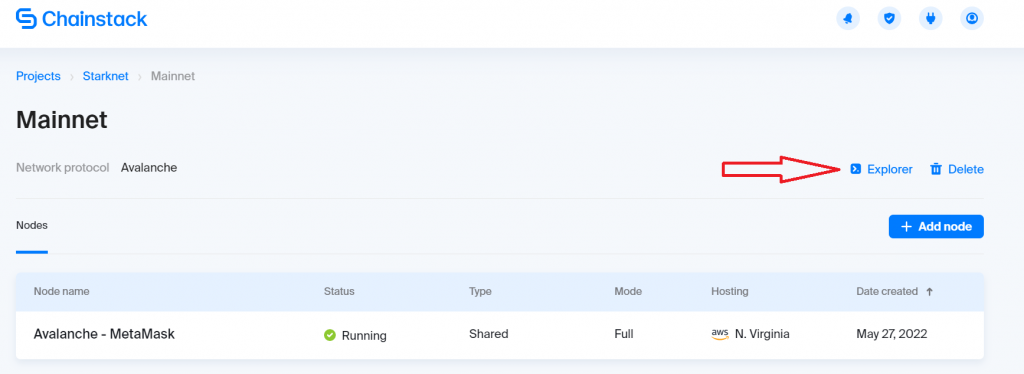Open the Avalanche - MetaMask node
This screenshot has width=1024, height=374.
tap(104, 334)
